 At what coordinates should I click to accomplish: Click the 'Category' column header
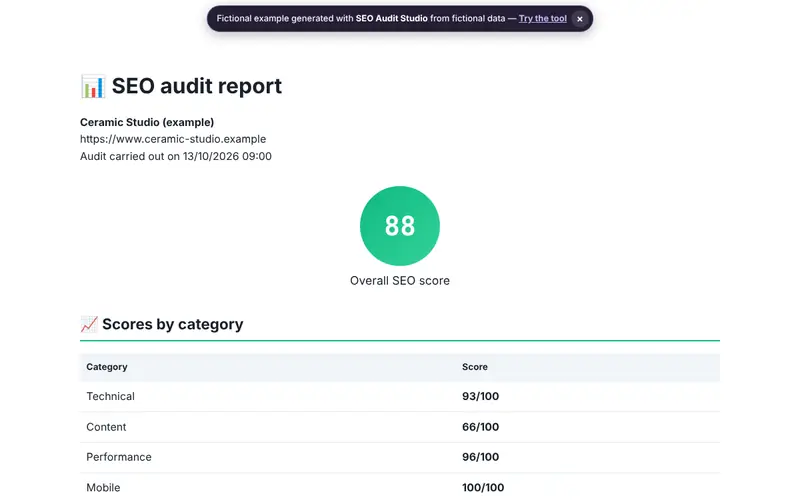pyautogui.click(x=107, y=367)
